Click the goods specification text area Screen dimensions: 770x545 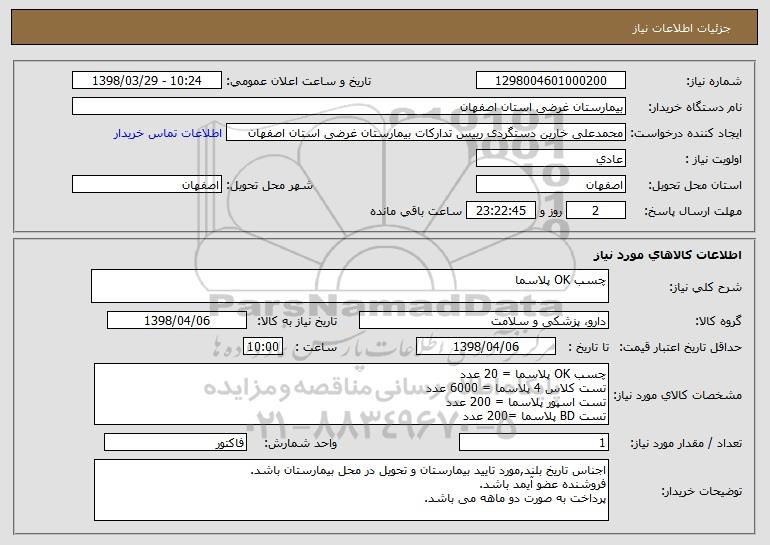(351, 394)
